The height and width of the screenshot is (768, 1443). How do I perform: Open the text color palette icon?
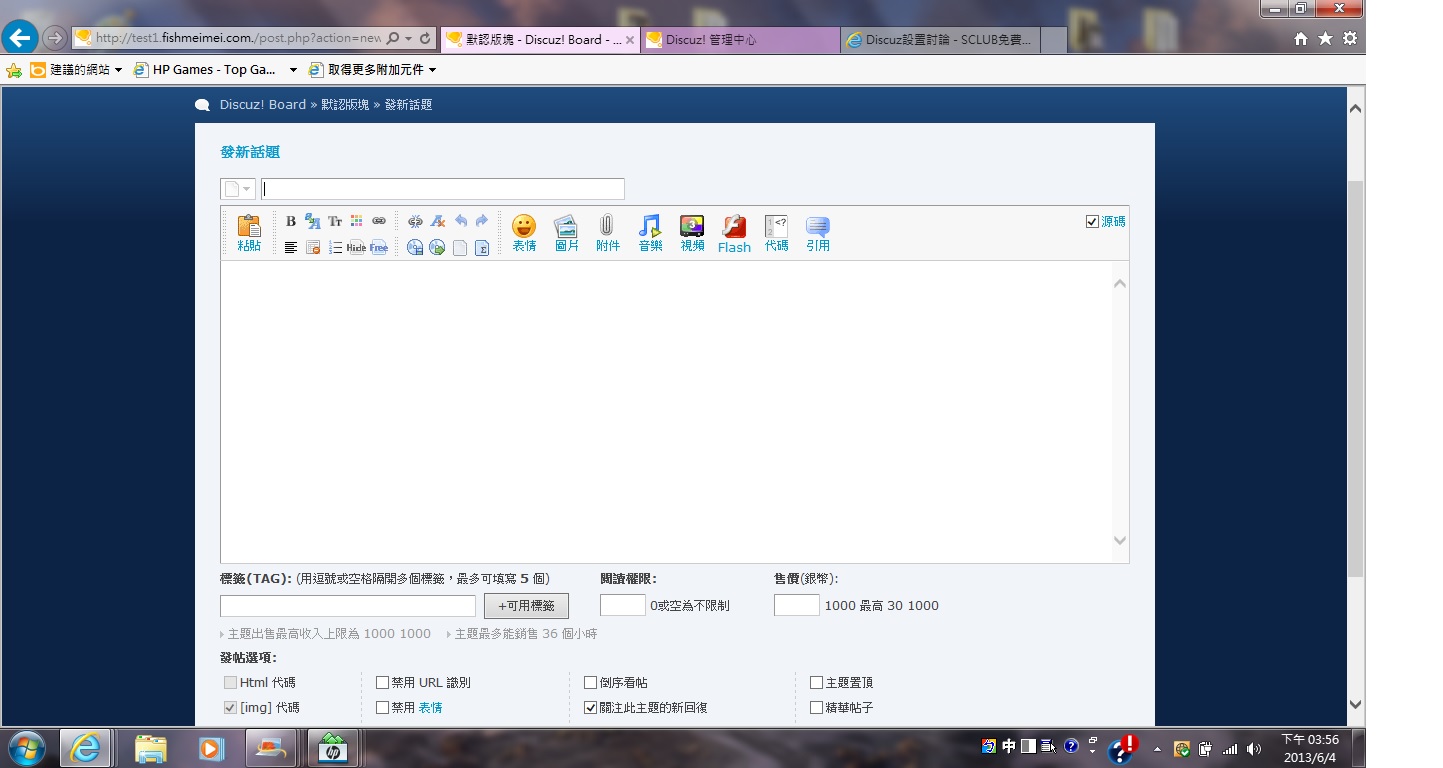pos(357,221)
